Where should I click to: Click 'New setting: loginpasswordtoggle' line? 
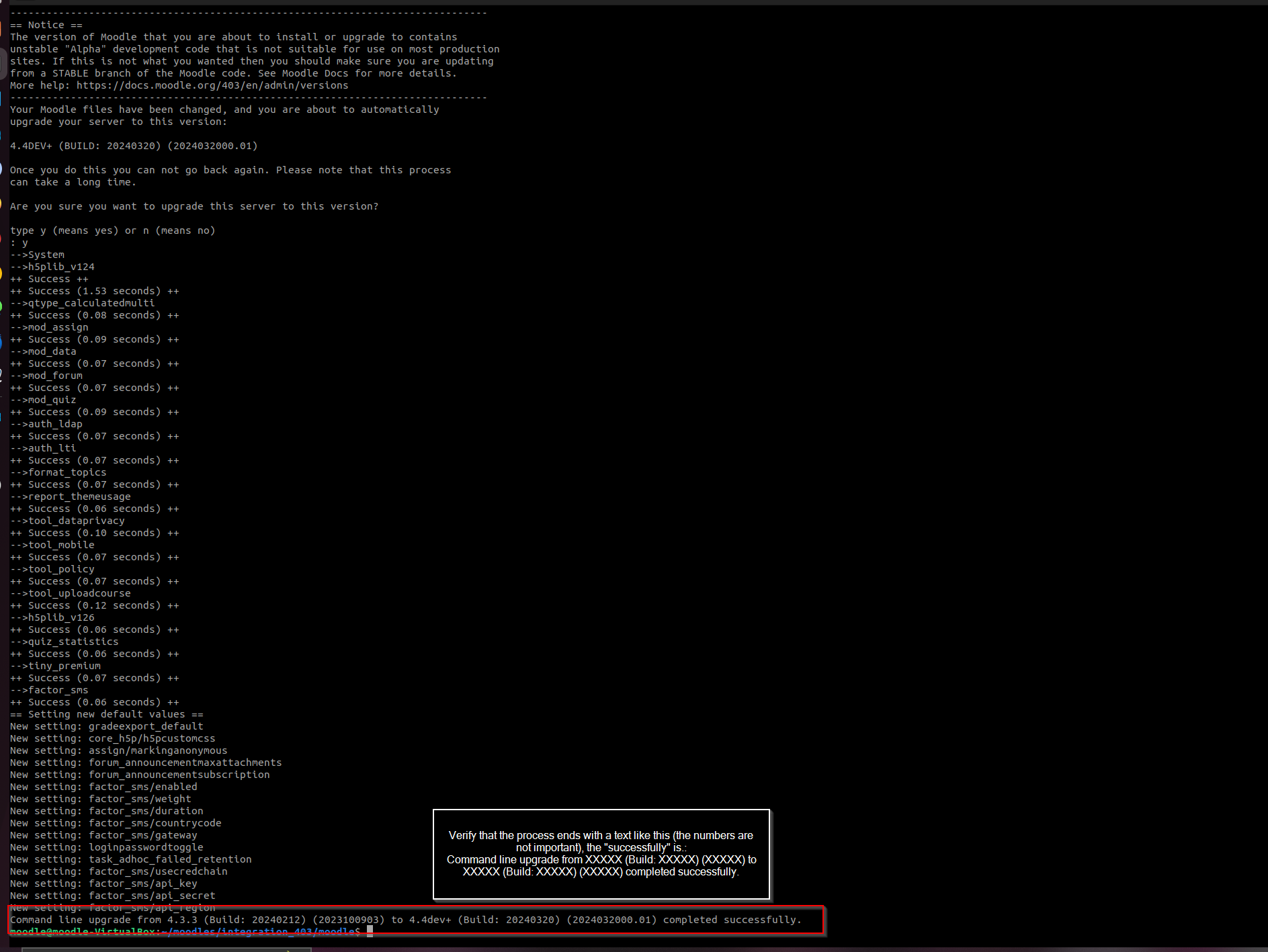(107, 847)
